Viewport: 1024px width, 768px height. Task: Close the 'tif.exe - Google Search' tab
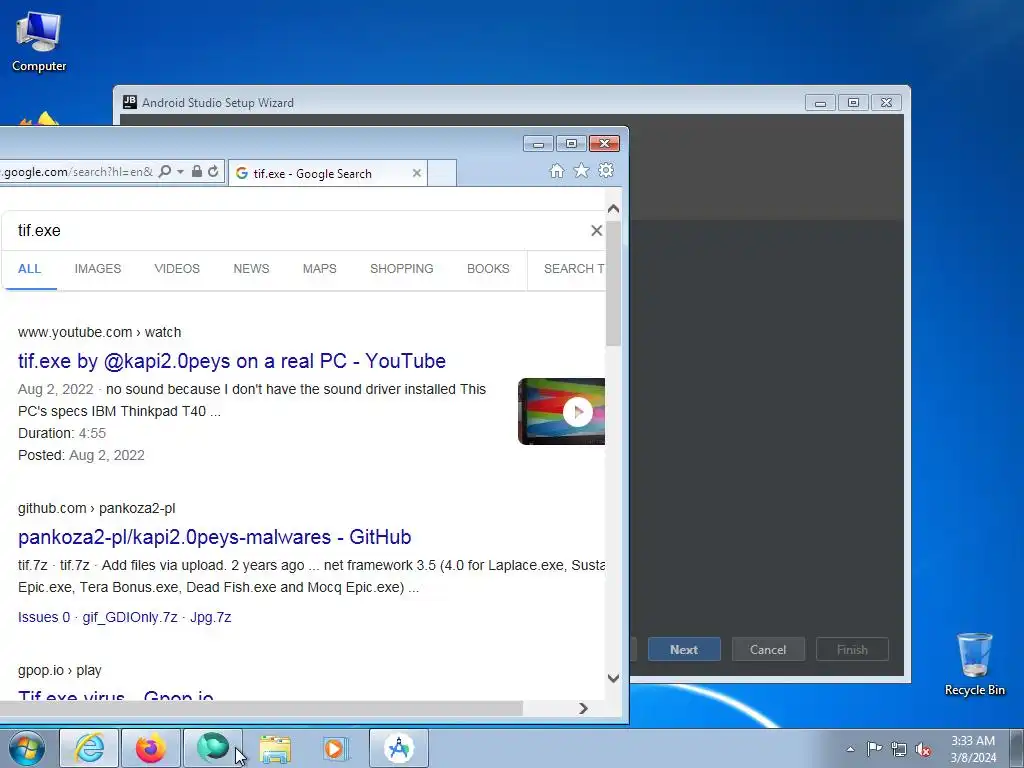[x=417, y=173]
